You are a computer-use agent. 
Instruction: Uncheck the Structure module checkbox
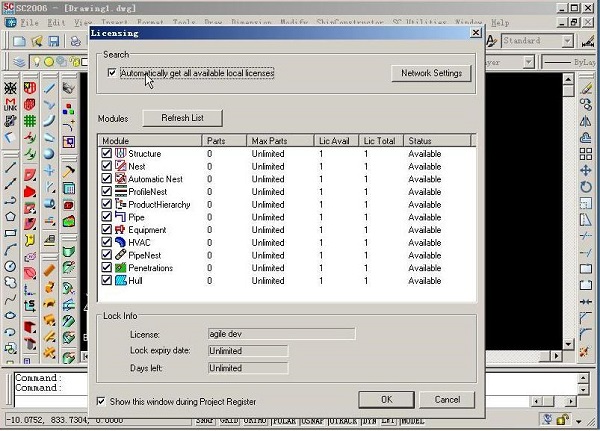point(107,154)
